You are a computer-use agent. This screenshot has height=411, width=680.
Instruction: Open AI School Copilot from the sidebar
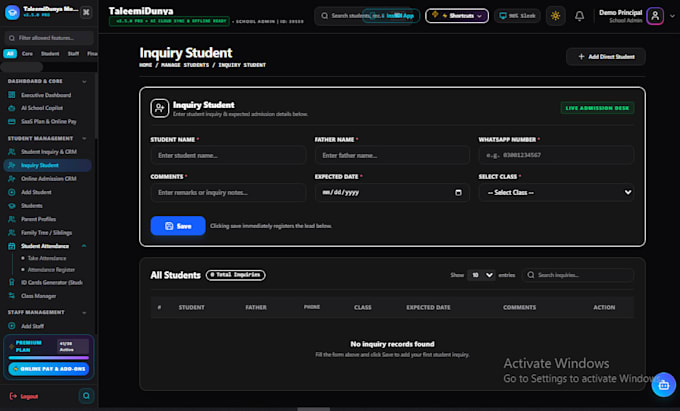point(42,108)
